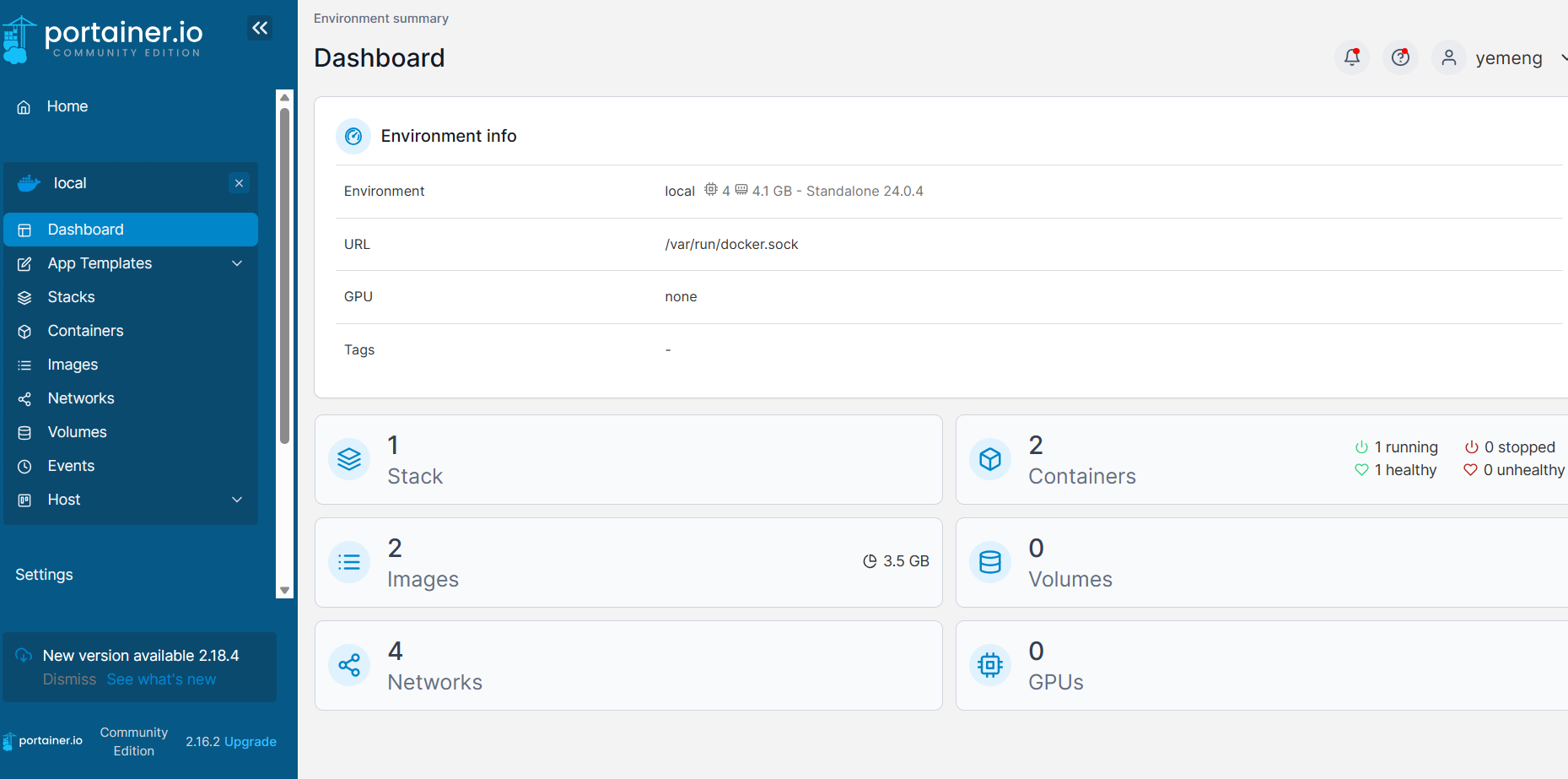The height and width of the screenshot is (779, 1568).
Task: Click the Containers cube icon tile
Action: click(990, 459)
